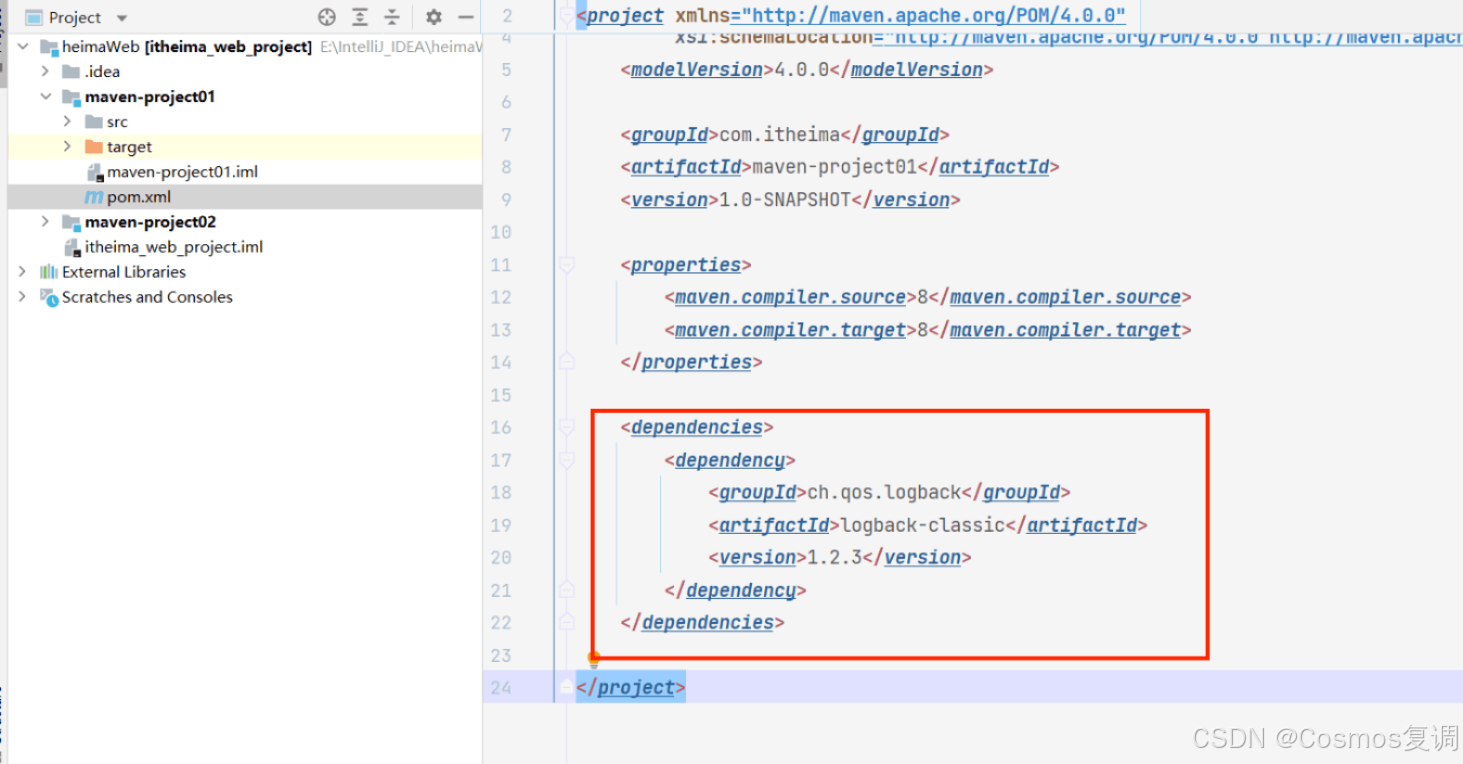This screenshot has height=764, width=1463.
Task: Click version value 1.2.3 on line 20
Action: pos(834,557)
